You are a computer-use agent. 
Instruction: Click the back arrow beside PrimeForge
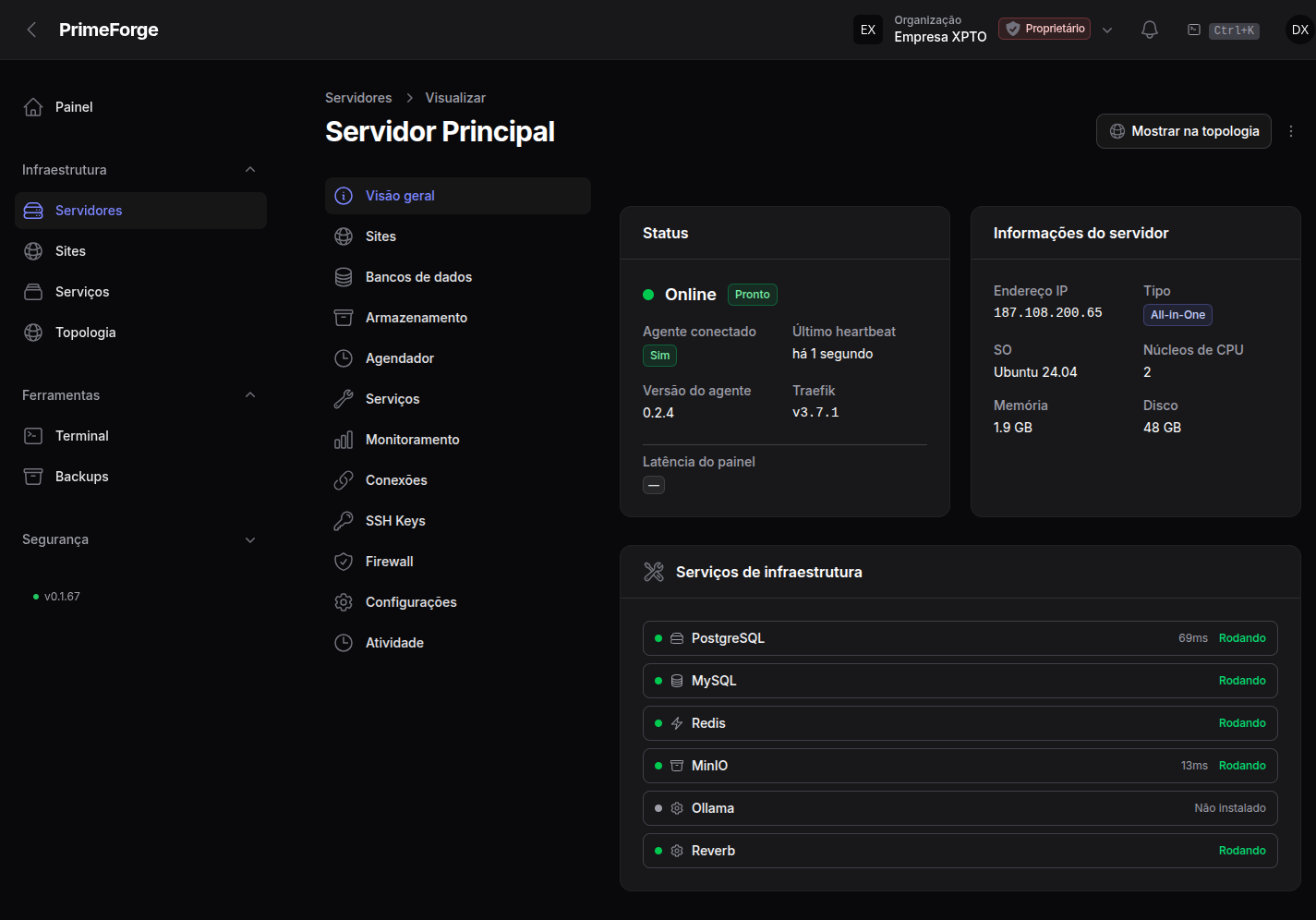click(x=31, y=30)
